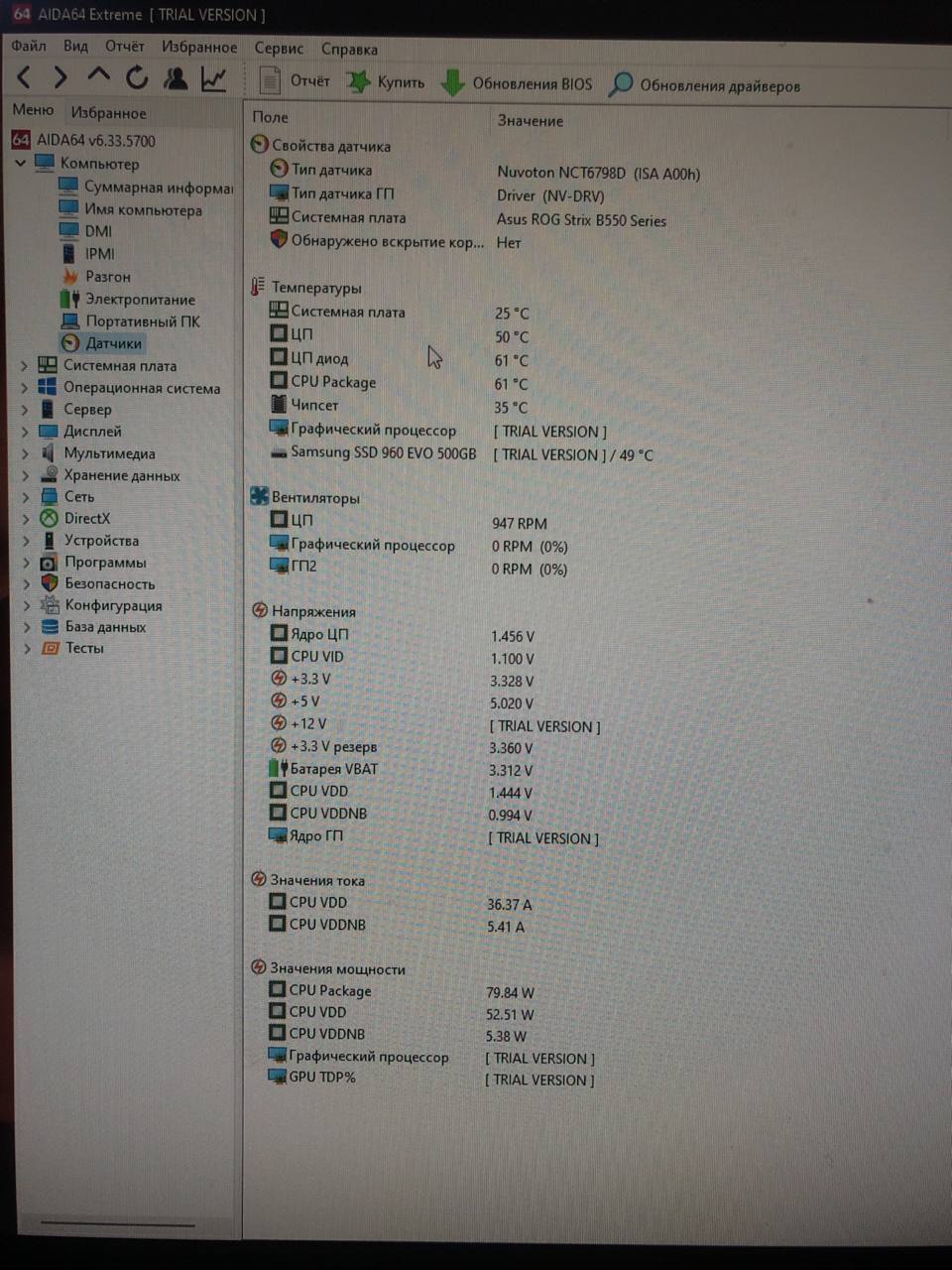Image resolution: width=952 pixels, height=1270 pixels.
Task: Click Температуры section thermometer icon
Action: 258,287
